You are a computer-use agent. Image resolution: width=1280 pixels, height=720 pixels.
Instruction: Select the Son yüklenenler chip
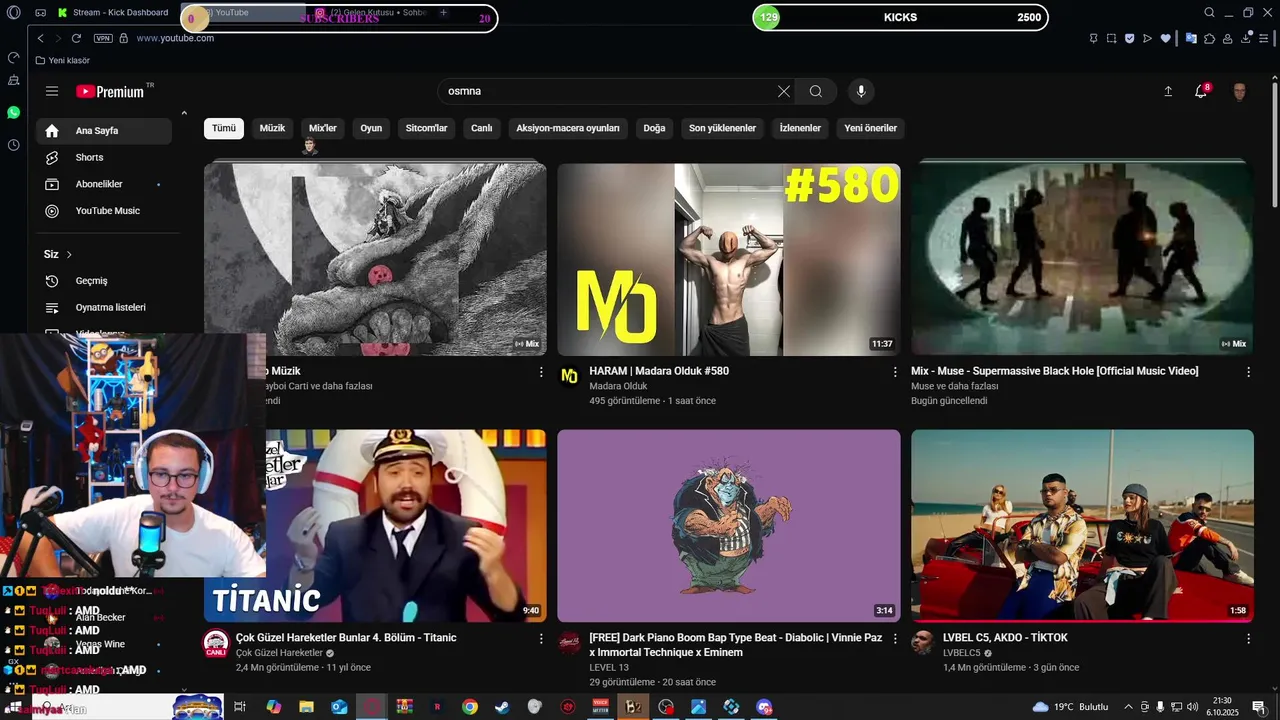(722, 128)
